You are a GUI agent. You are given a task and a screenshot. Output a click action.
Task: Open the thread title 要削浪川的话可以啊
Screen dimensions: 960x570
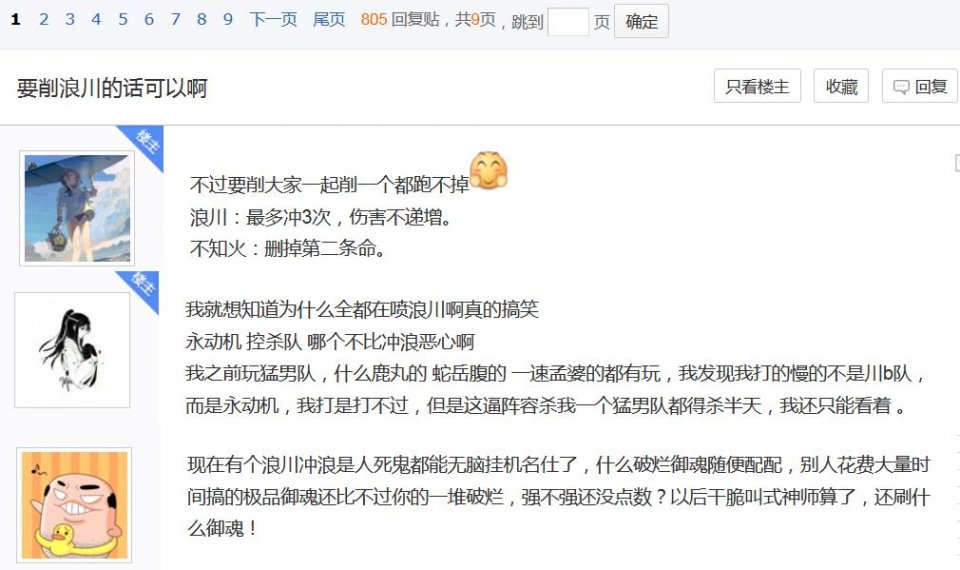click(112, 88)
